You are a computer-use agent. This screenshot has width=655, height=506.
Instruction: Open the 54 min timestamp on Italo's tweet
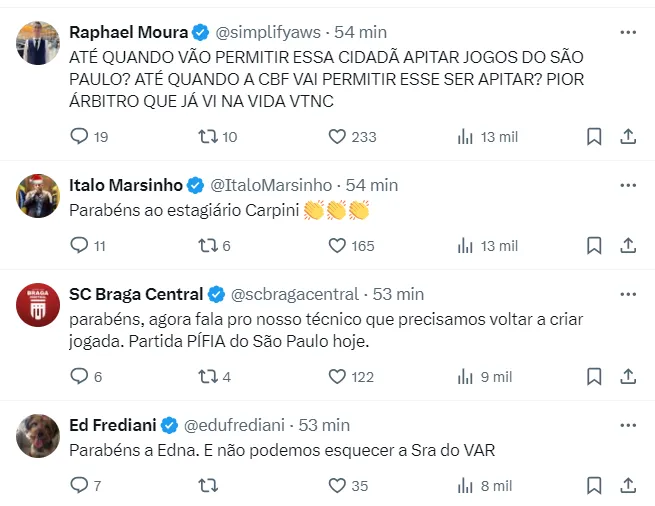pos(371,185)
